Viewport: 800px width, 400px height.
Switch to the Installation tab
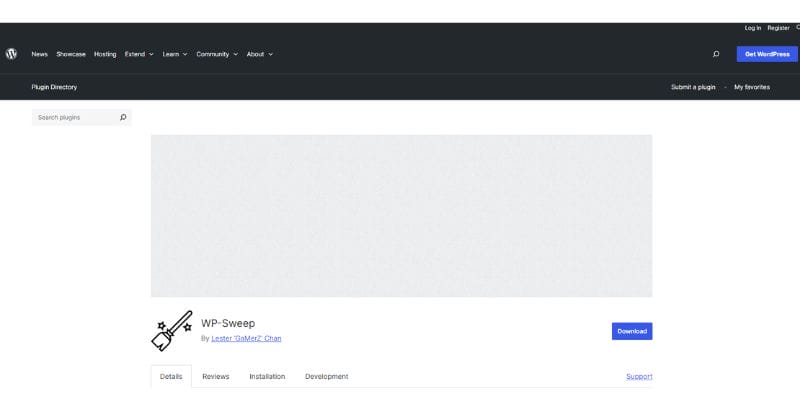coord(267,377)
